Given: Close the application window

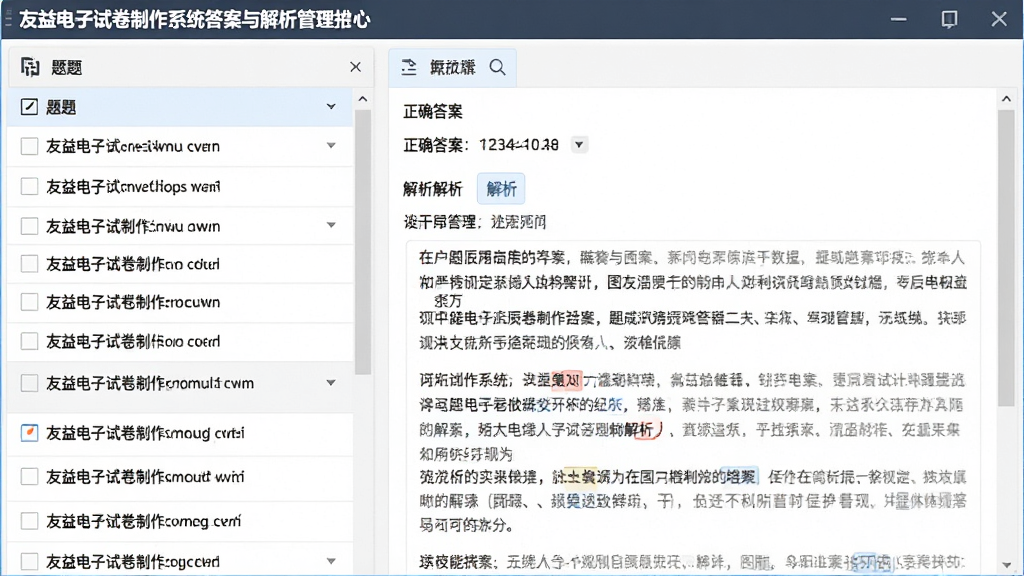Looking at the screenshot, I should 999,19.
